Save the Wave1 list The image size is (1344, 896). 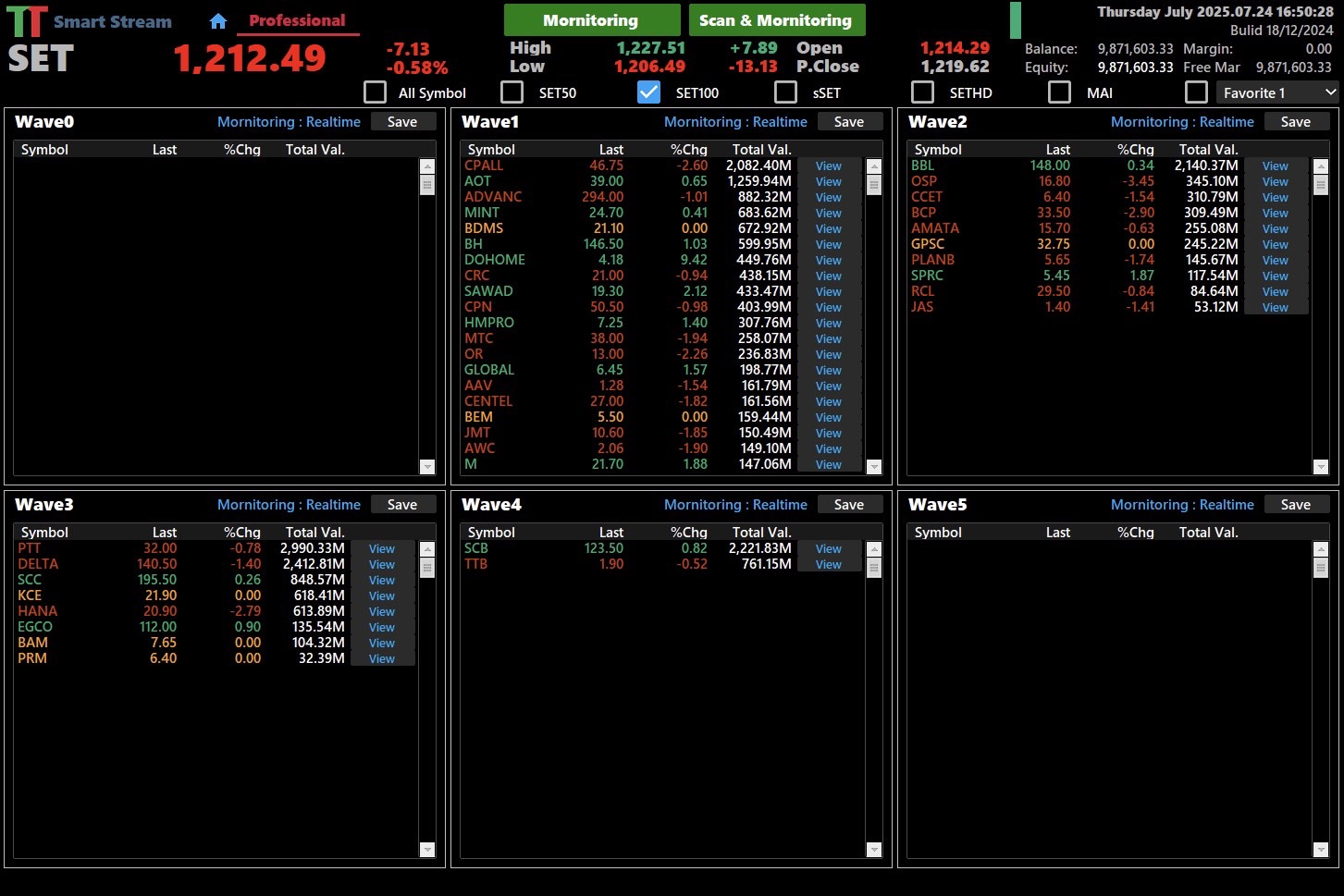(849, 121)
